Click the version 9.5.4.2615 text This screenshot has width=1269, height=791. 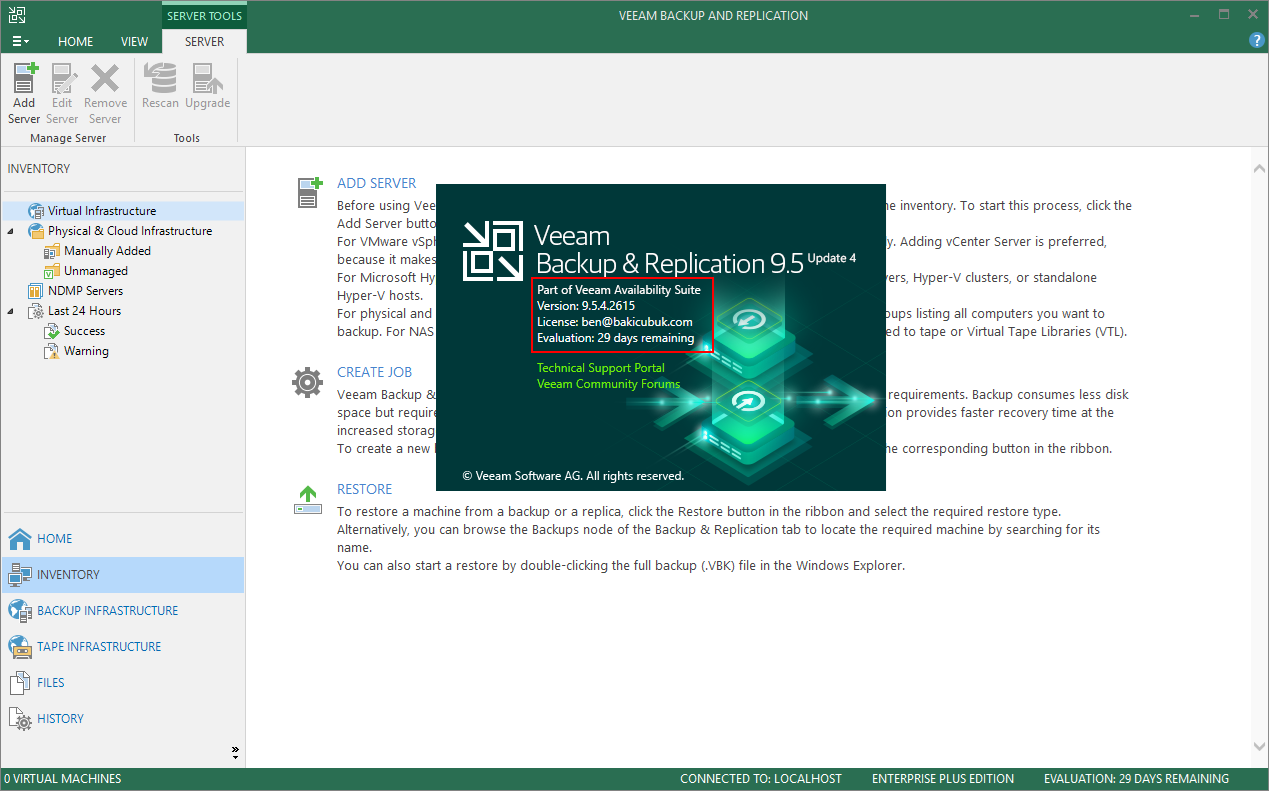[x=586, y=306]
